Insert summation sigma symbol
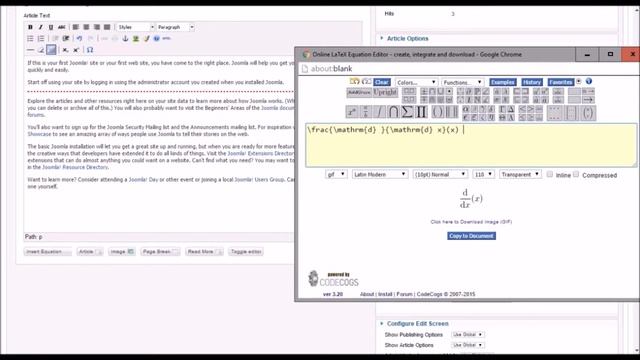 click(407, 112)
